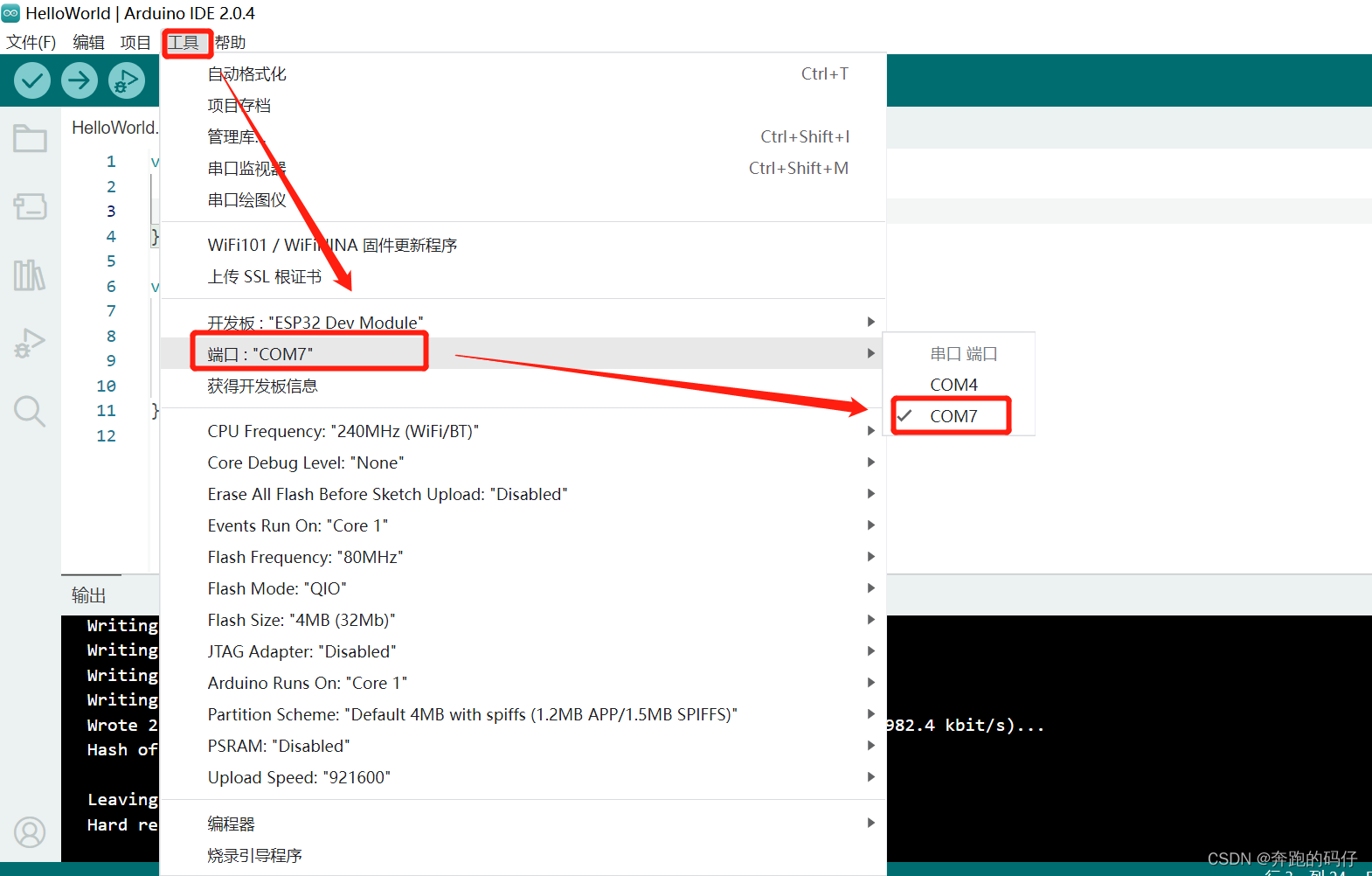1372x876 pixels.
Task: Choose 烧录引导程序 menu entry
Action: pyautogui.click(x=523, y=855)
